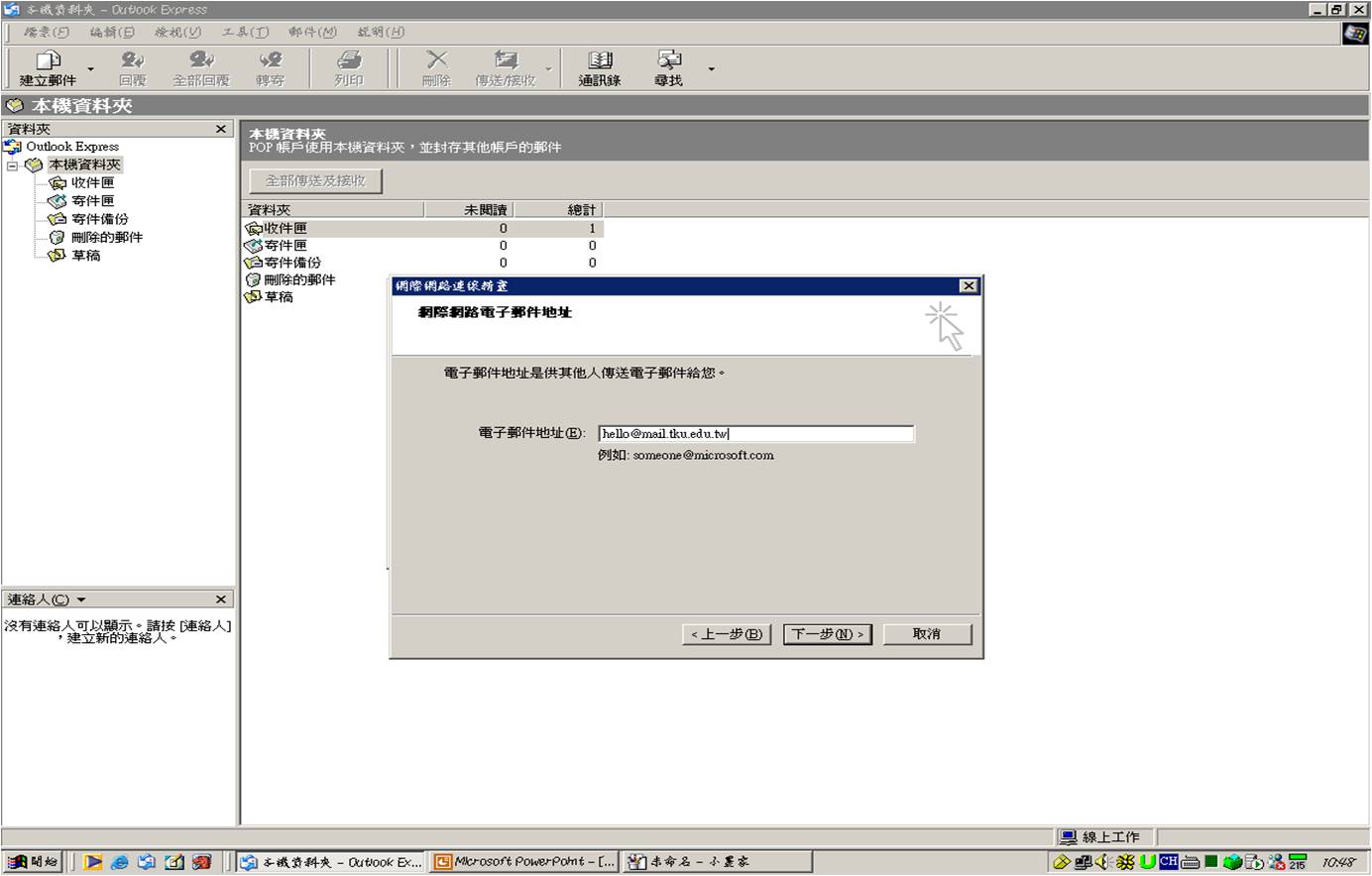Click the 列印 (print) toolbar icon

[x=349, y=67]
